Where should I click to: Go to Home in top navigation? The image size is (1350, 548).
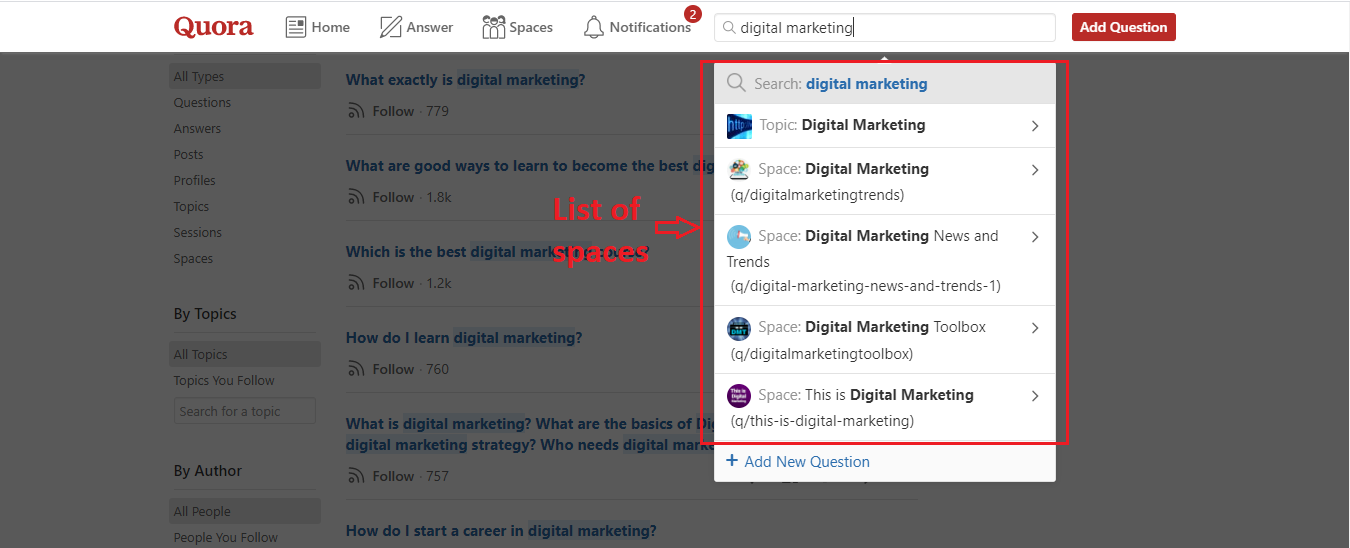318,27
